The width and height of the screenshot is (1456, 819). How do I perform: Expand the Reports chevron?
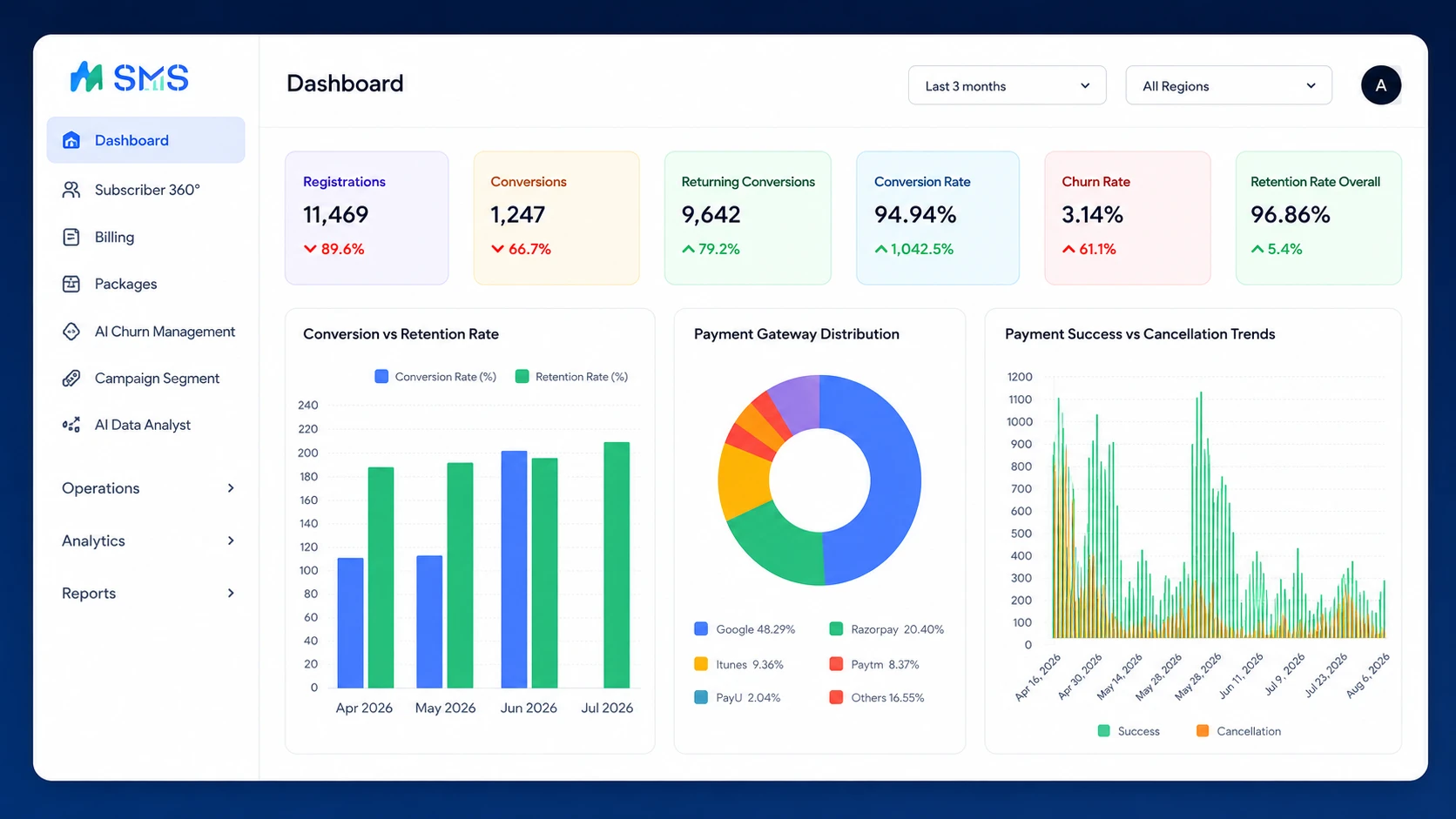(x=231, y=593)
